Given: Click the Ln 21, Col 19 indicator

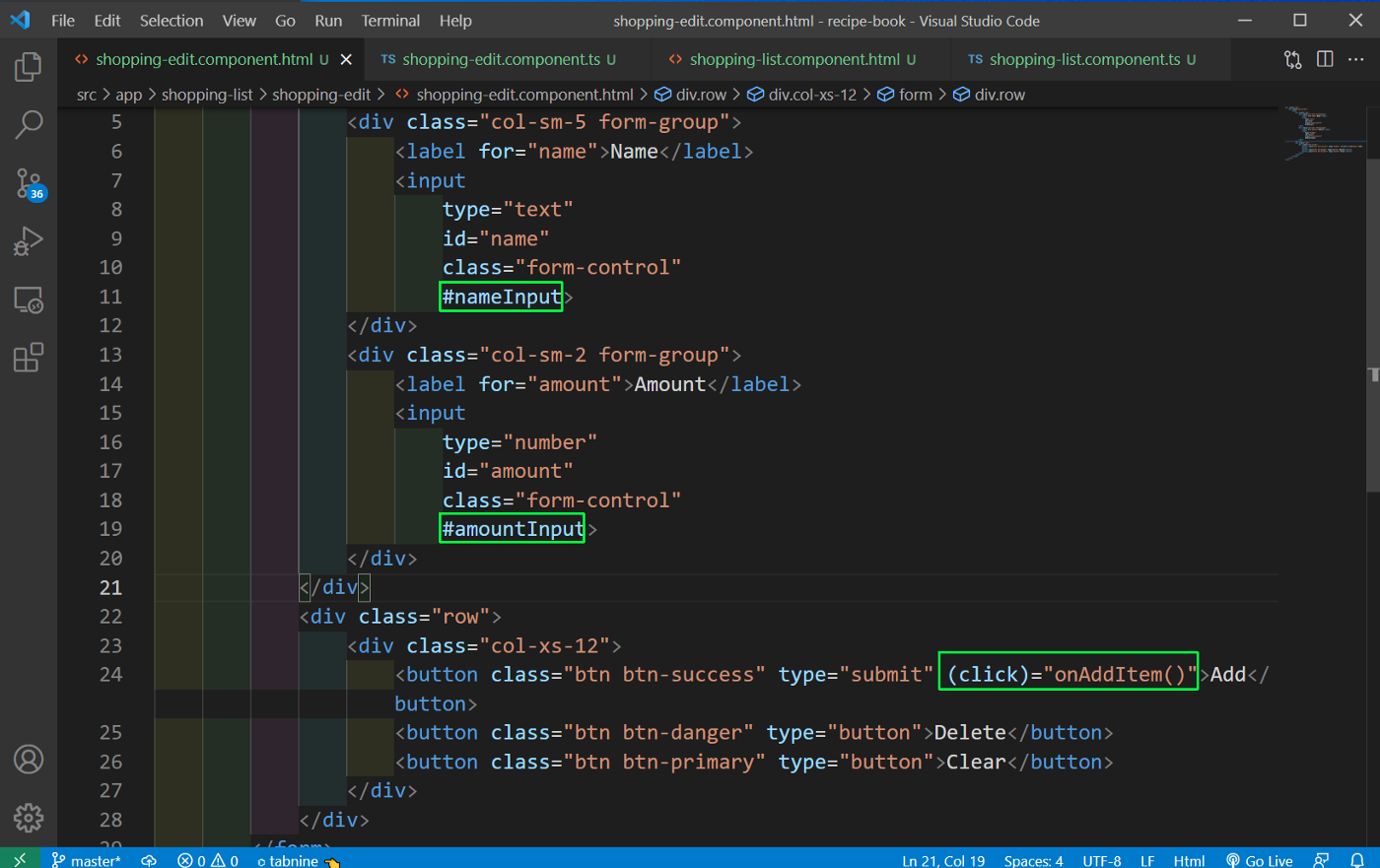Looking at the screenshot, I should 943,860.
